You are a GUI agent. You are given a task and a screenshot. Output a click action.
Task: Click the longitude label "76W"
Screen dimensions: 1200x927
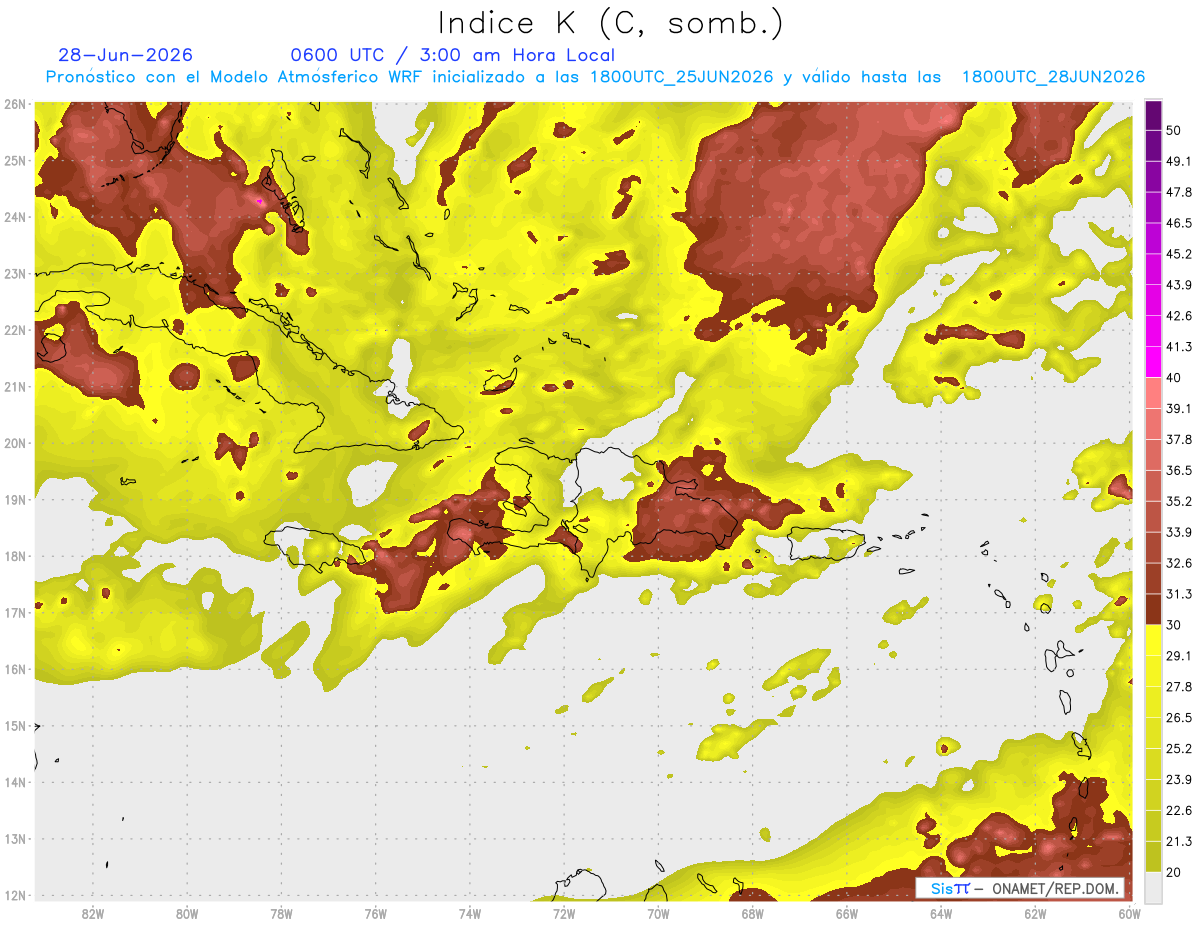(x=376, y=914)
